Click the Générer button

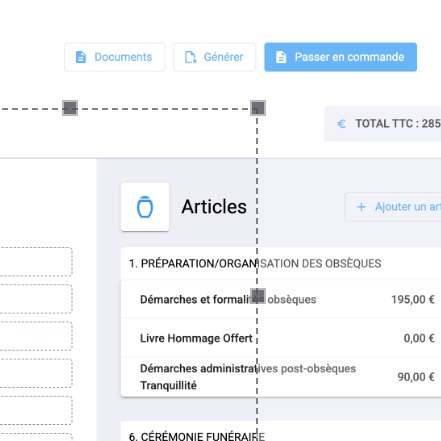(214, 57)
